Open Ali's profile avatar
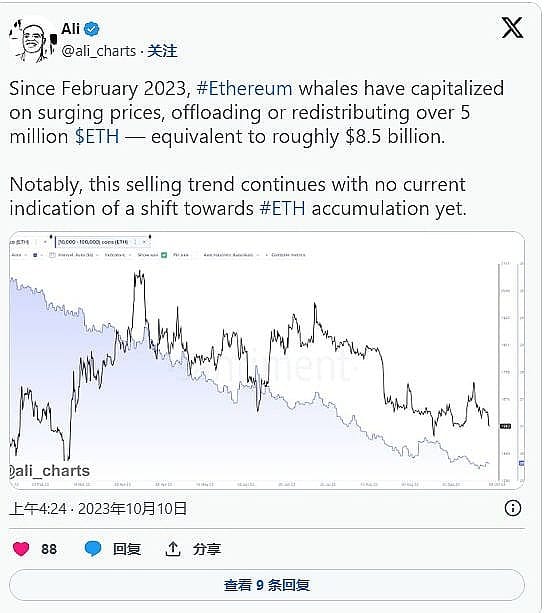544x613 pixels. tap(32, 41)
